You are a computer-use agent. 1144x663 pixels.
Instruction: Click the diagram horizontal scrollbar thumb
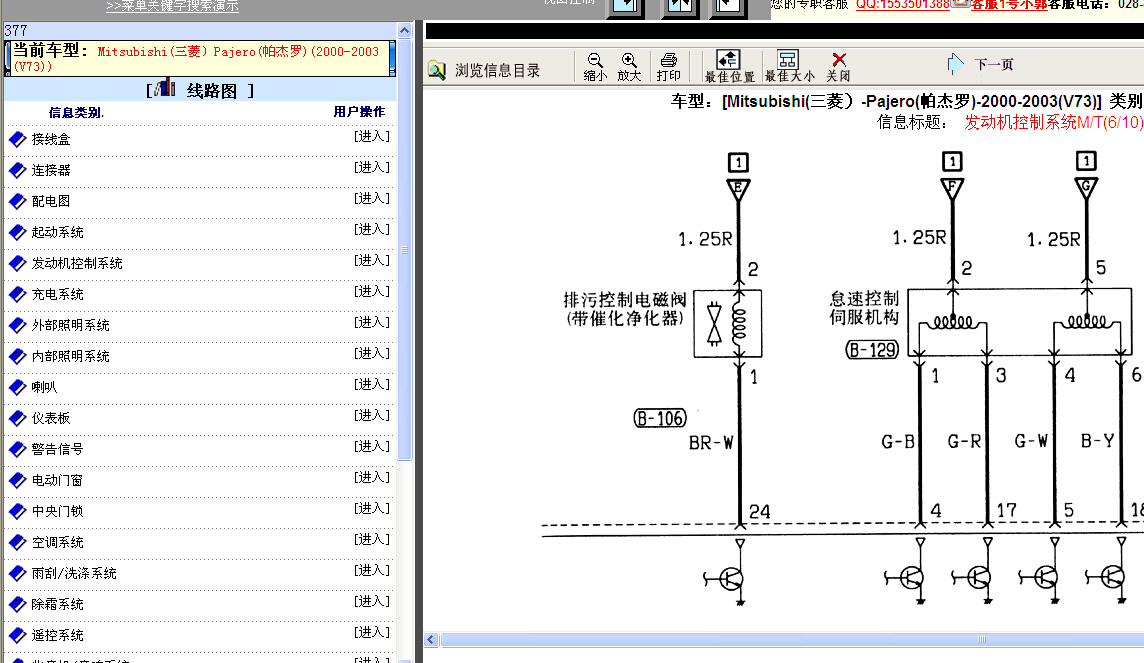(794, 640)
